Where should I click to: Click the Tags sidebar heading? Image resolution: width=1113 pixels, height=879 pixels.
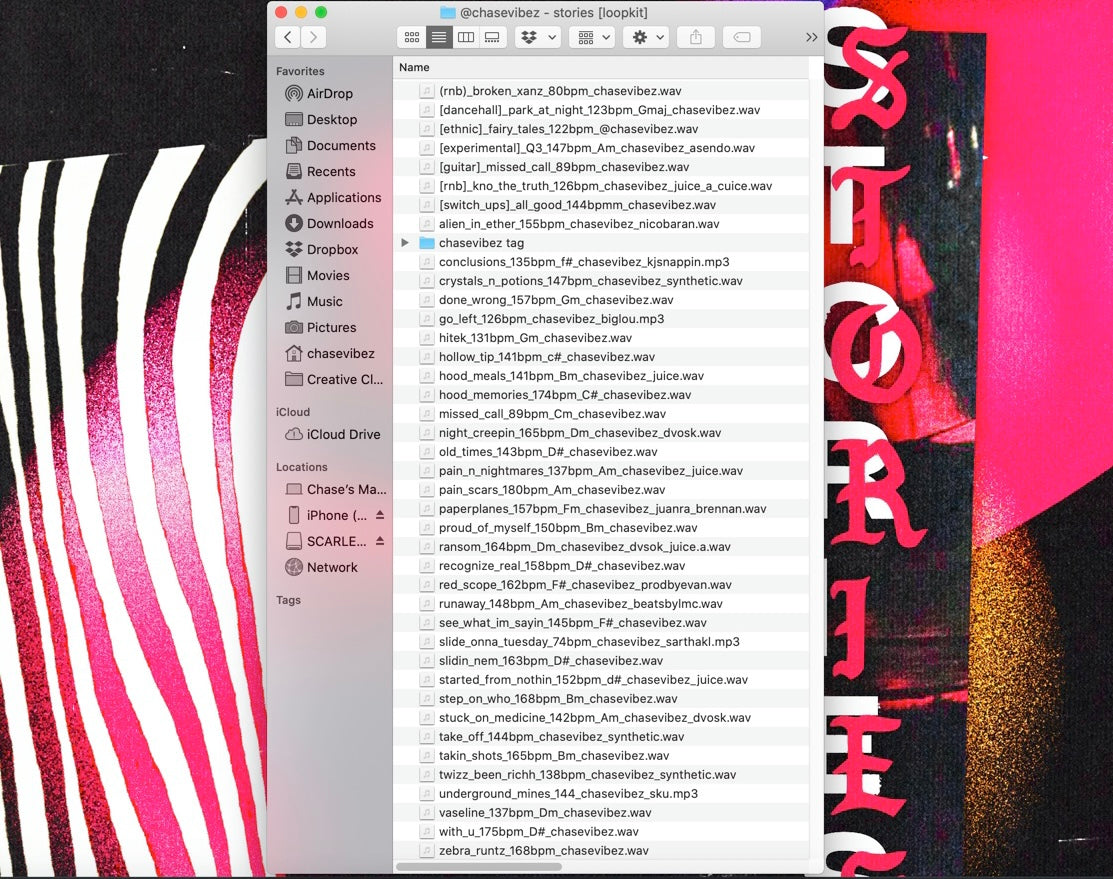click(x=288, y=600)
